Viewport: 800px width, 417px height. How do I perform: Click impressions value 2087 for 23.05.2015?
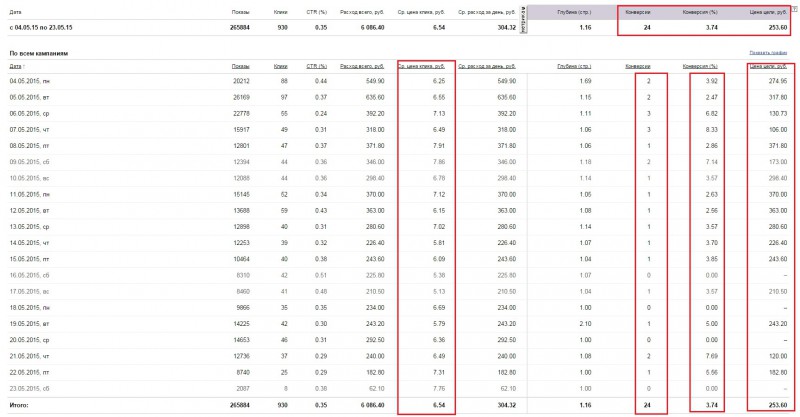(243, 388)
